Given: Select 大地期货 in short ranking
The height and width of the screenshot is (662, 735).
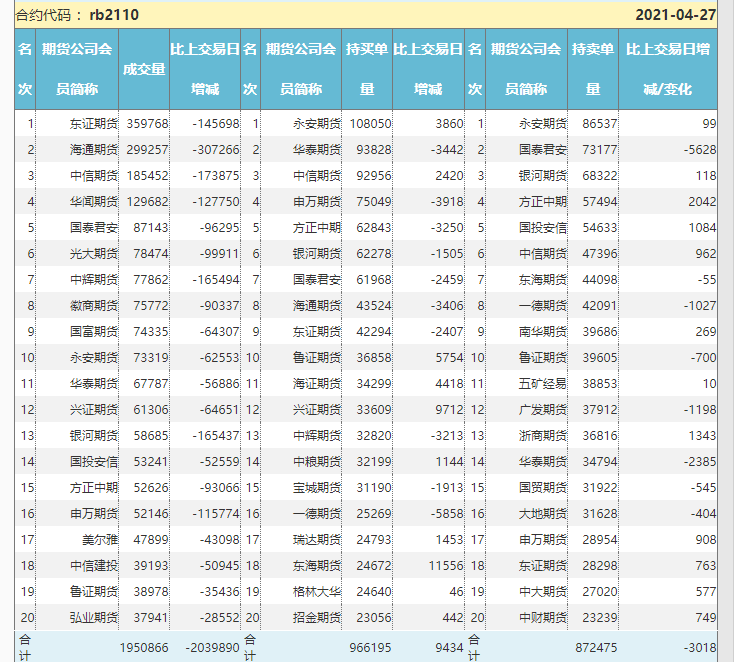Looking at the screenshot, I should pyautogui.click(x=543, y=514).
